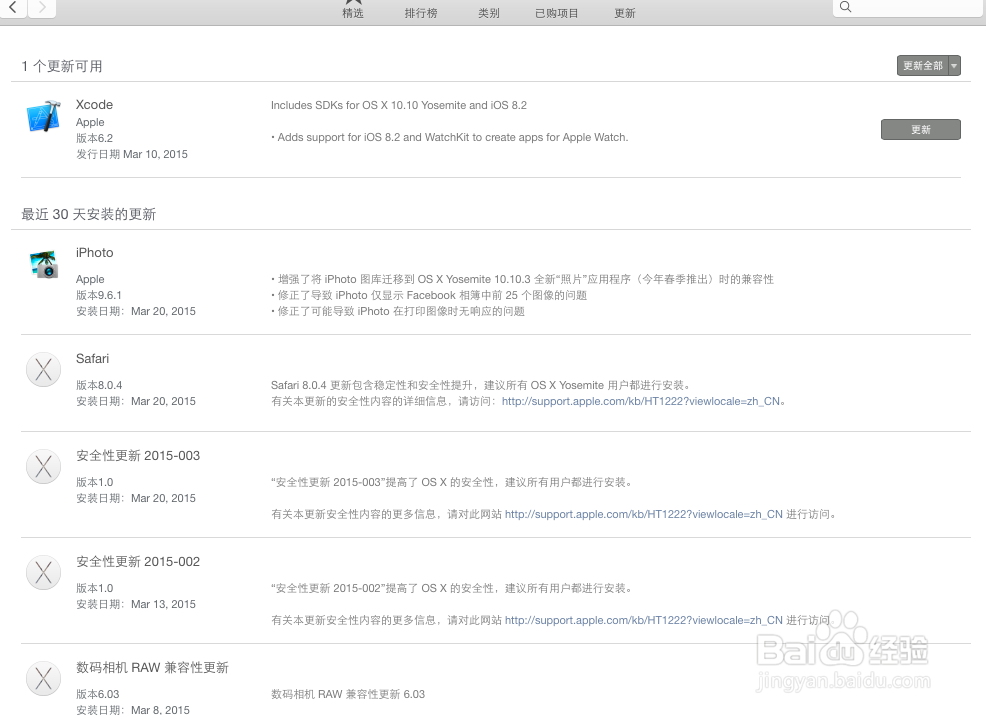986x715 pixels.
Task: Click the 安全性更新 2015-002 OS X icon
Action: [43, 573]
